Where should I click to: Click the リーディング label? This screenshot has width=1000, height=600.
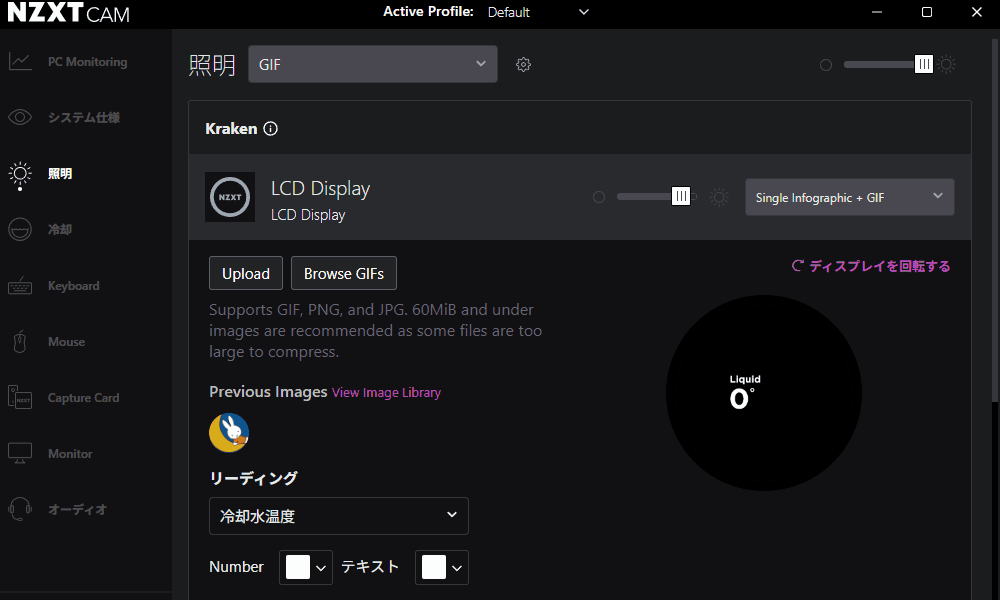253,478
